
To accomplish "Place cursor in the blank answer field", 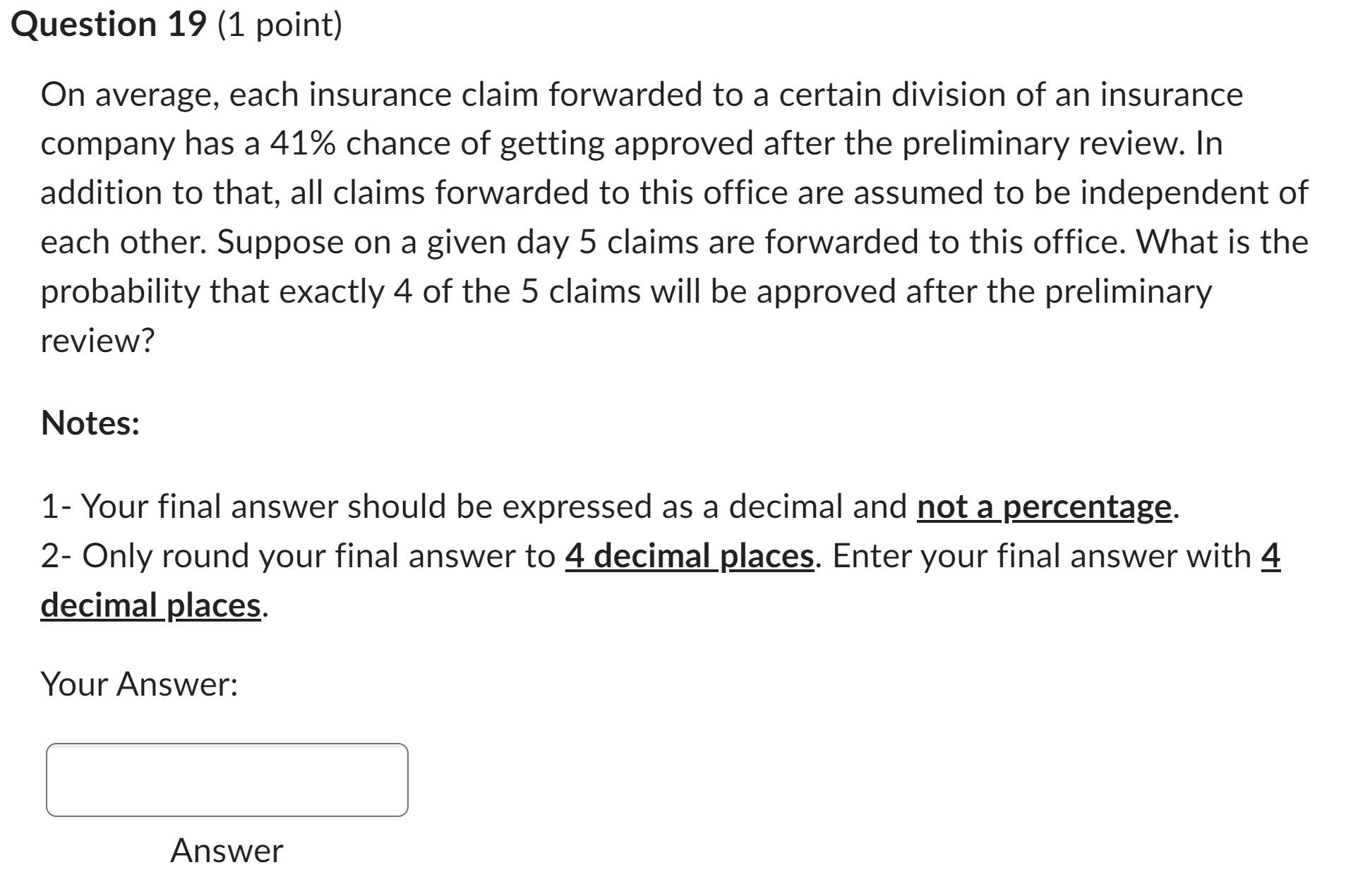I will (x=226, y=780).
